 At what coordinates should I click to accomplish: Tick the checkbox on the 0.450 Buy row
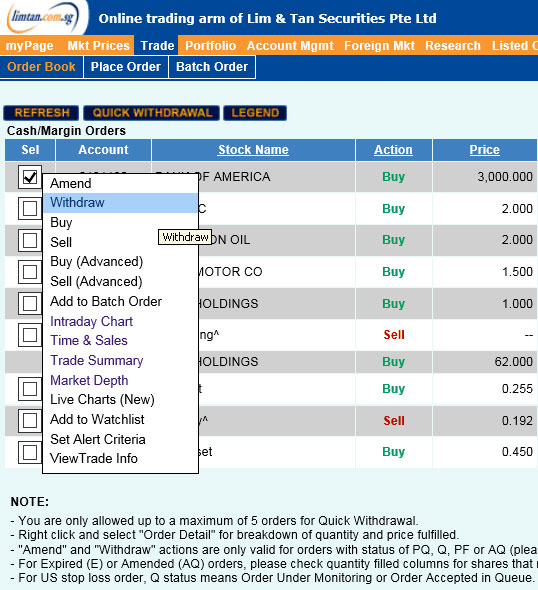coord(30,452)
